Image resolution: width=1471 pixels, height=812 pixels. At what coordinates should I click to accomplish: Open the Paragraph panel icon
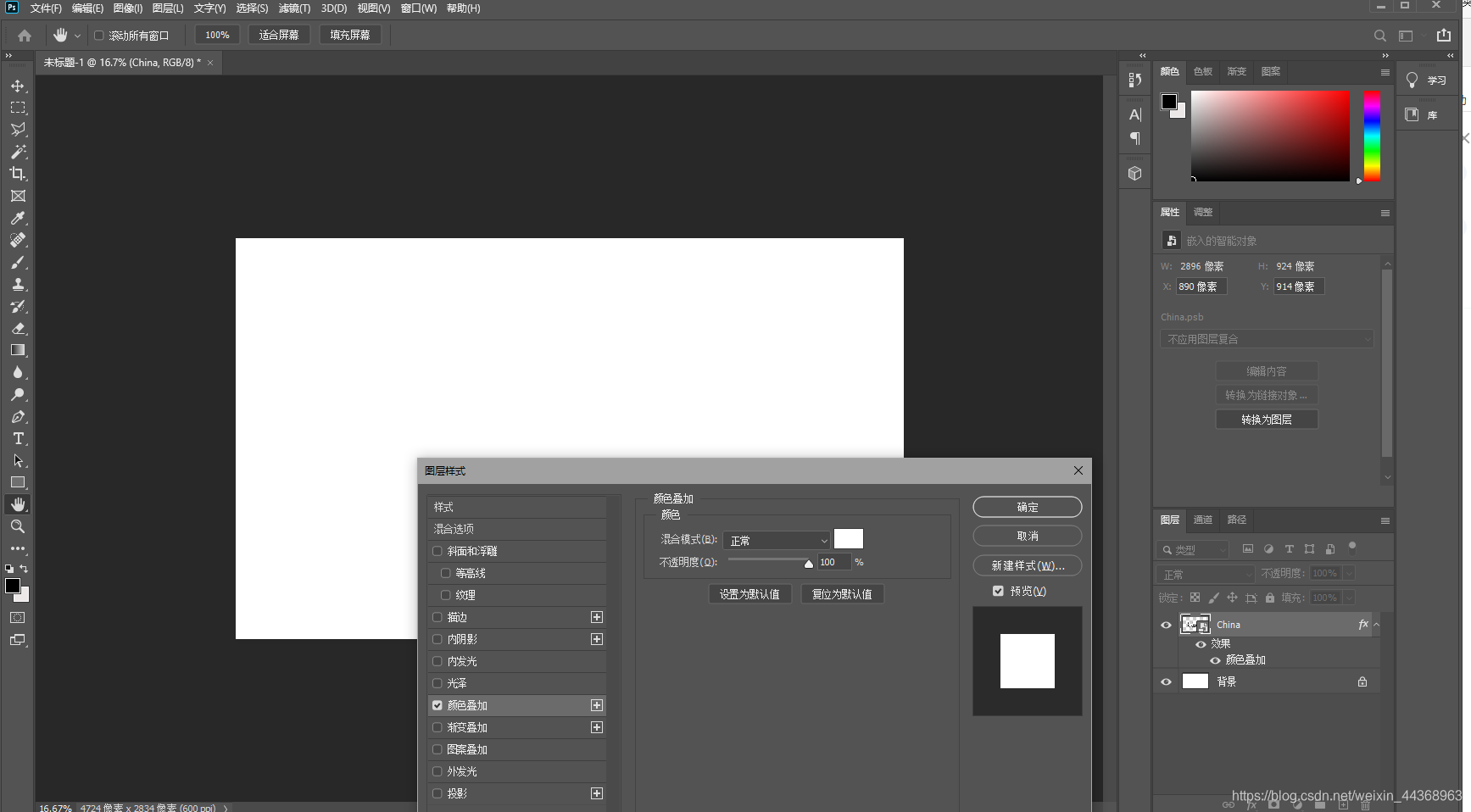[x=1134, y=138]
